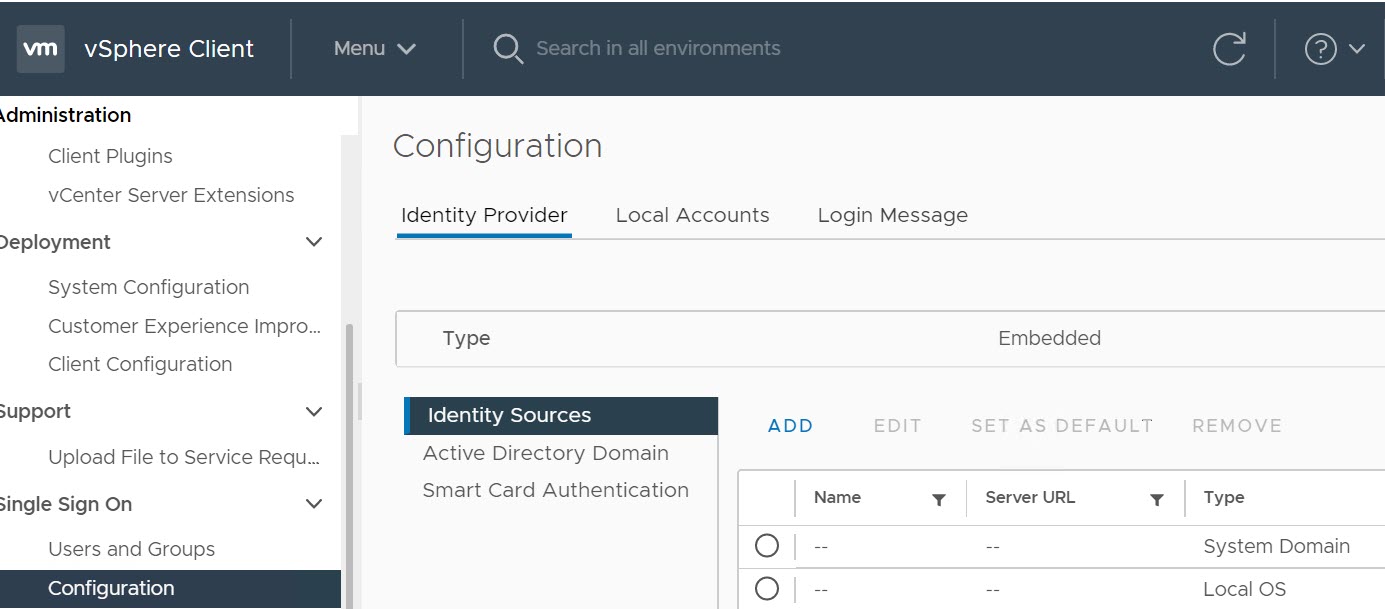Switch to the Login Message tab
Screen dimensions: 1385x609
pos(892,215)
